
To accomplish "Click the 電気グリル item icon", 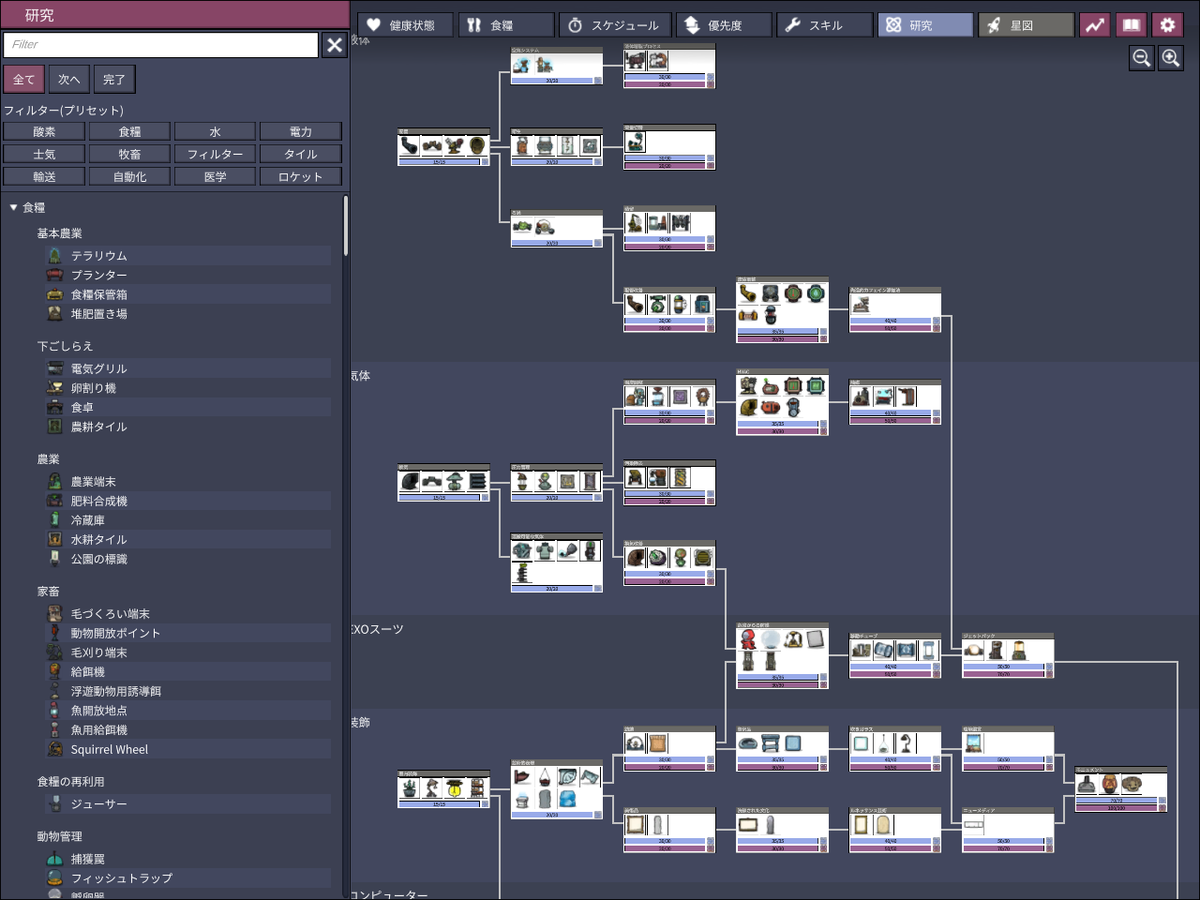I will [x=54, y=369].
